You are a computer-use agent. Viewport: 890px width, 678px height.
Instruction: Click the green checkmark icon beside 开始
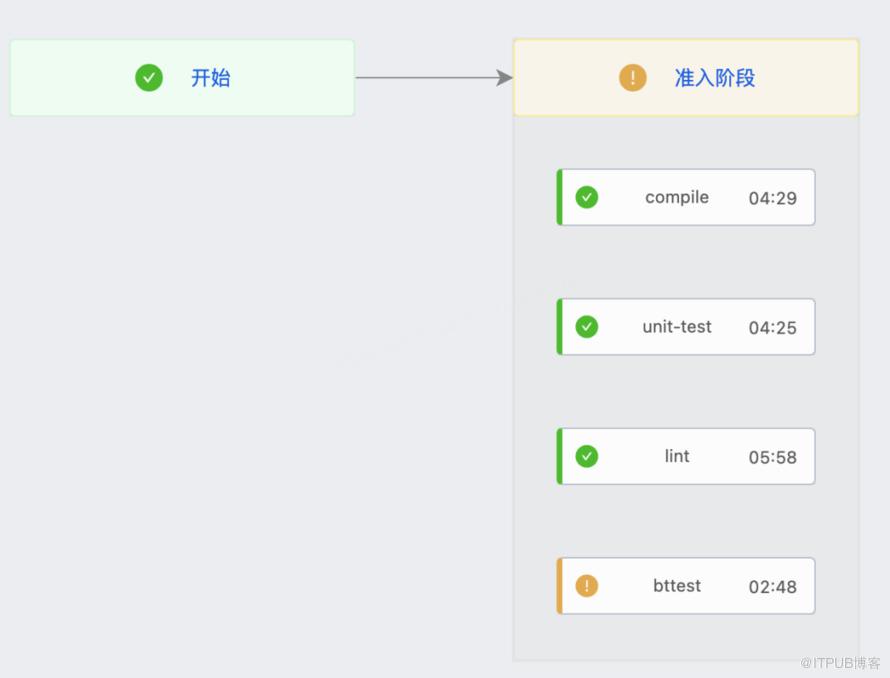149,78
